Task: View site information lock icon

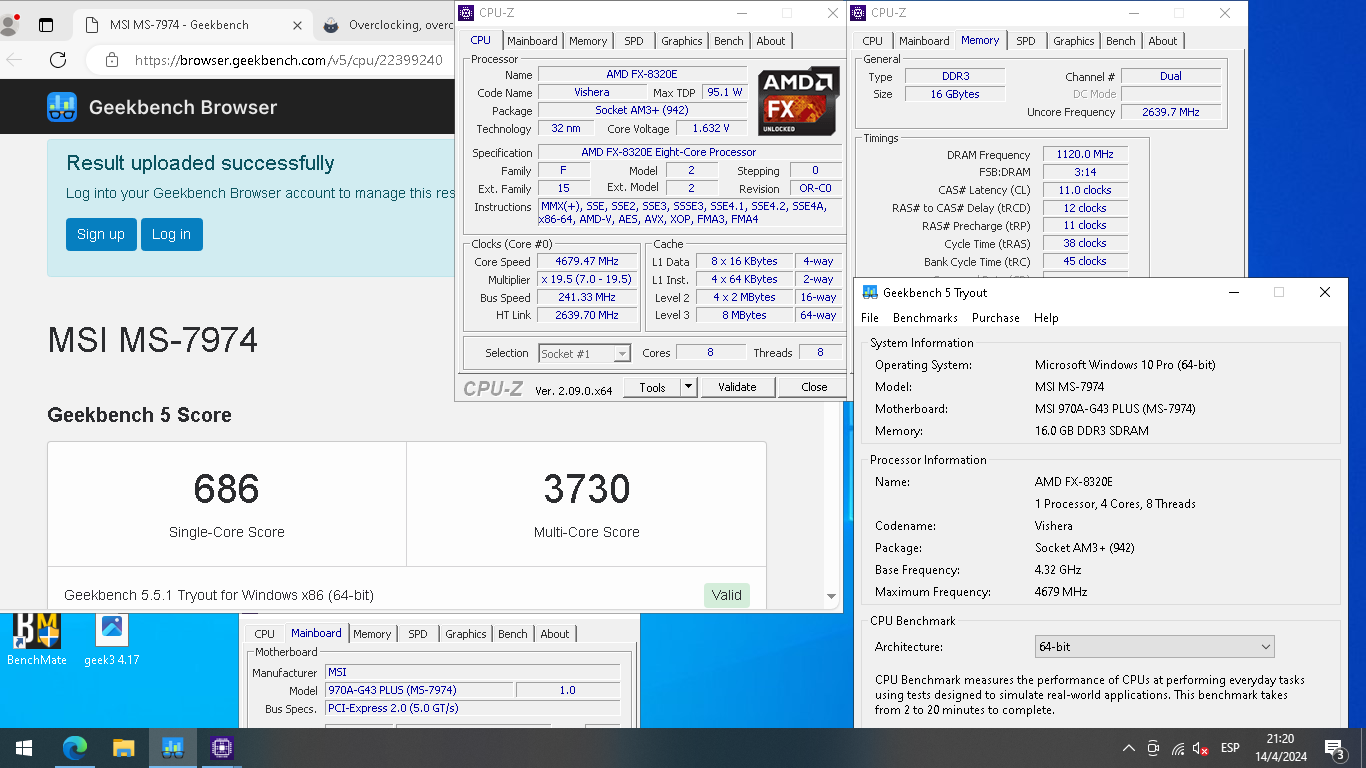Action: point(111,60)
